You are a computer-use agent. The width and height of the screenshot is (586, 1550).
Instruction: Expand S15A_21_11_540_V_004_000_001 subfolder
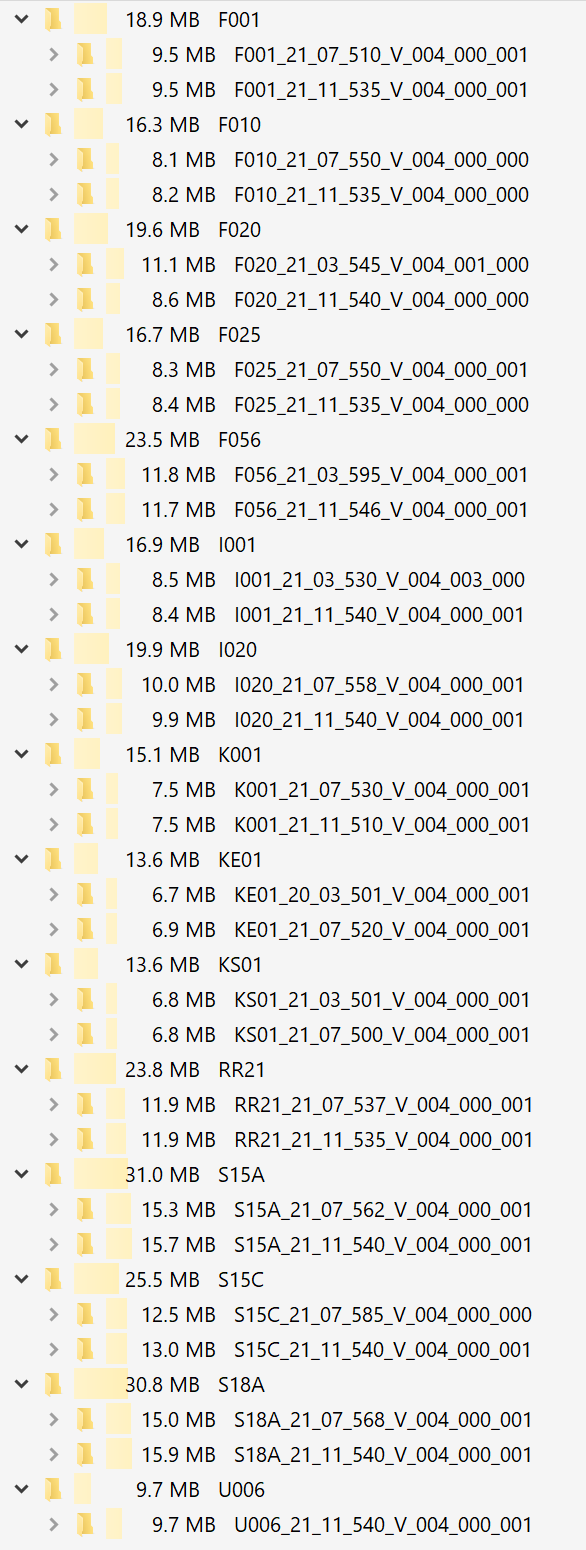(54, 1245)
